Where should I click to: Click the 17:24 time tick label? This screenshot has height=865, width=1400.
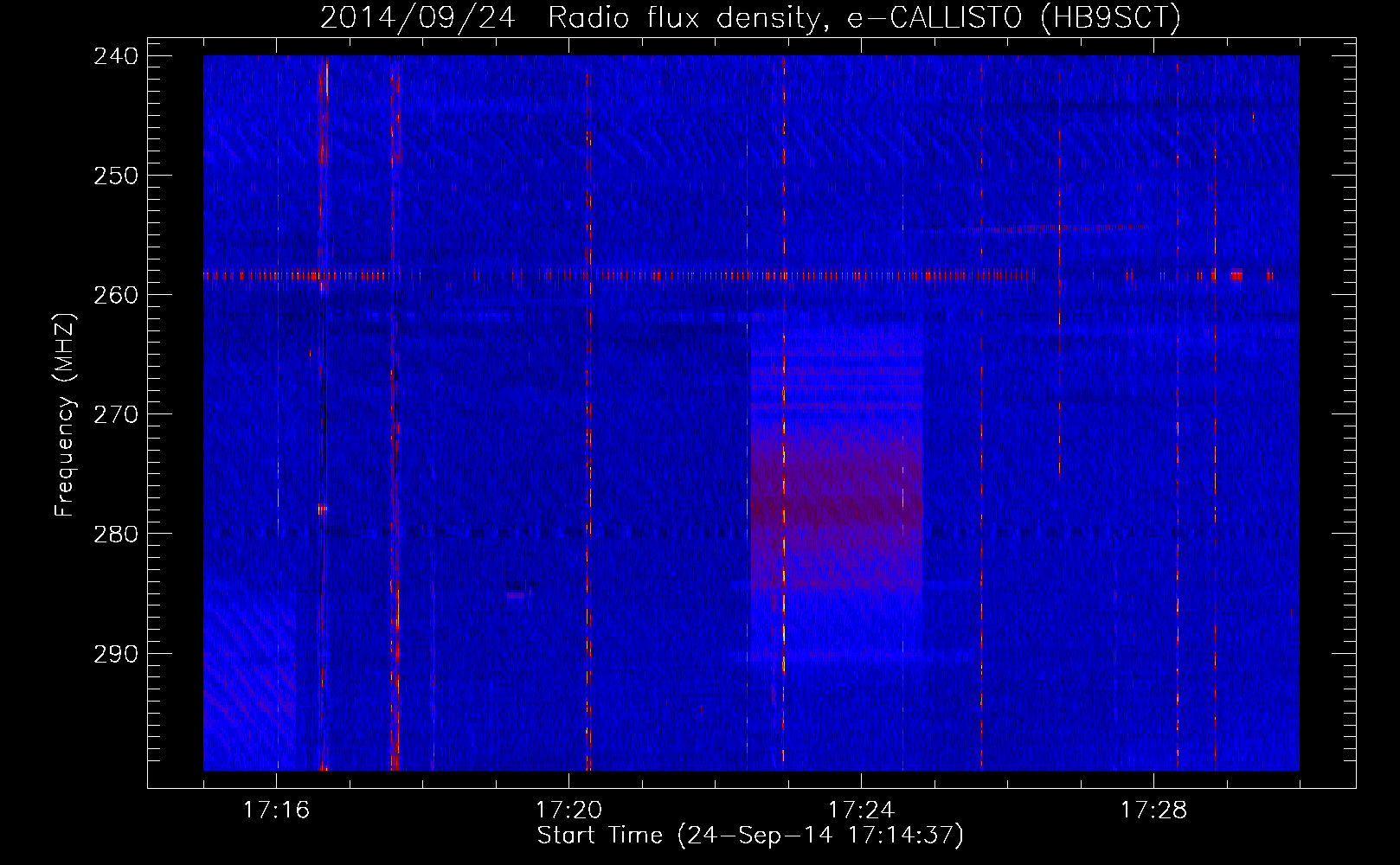tap(861, 811)
